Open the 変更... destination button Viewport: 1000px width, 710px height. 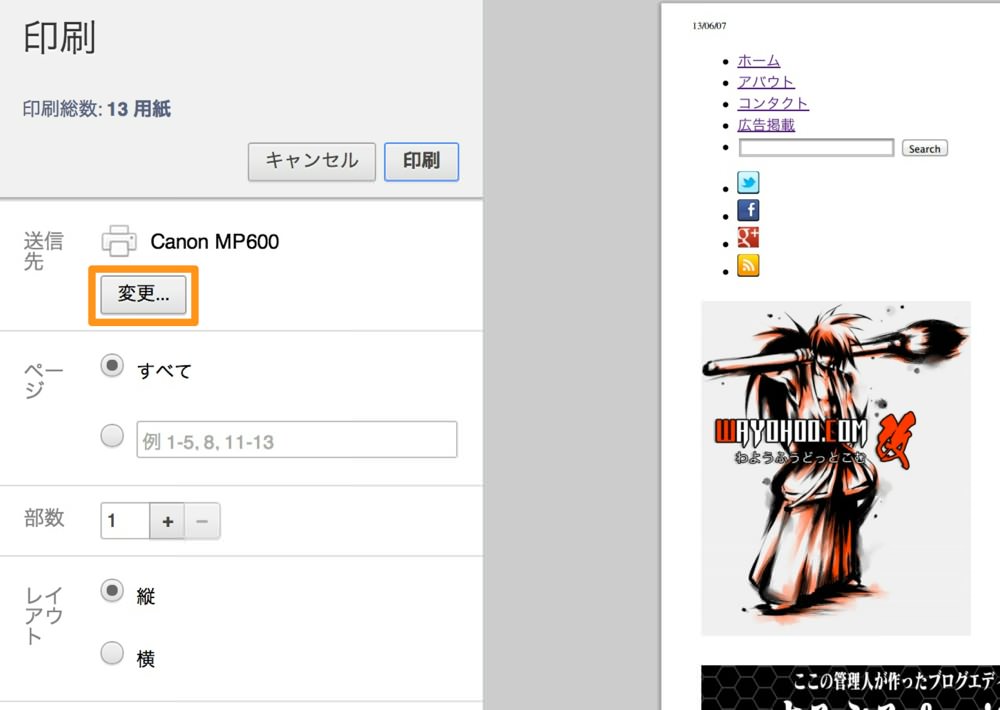tap(143, 295)
